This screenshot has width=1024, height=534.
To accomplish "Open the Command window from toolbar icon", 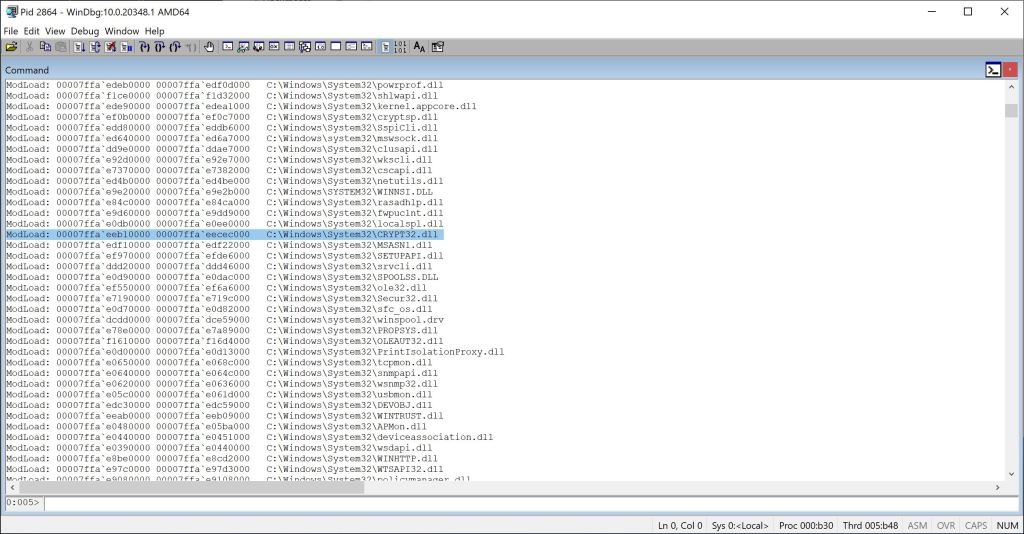I will click(x=228, y=47).
